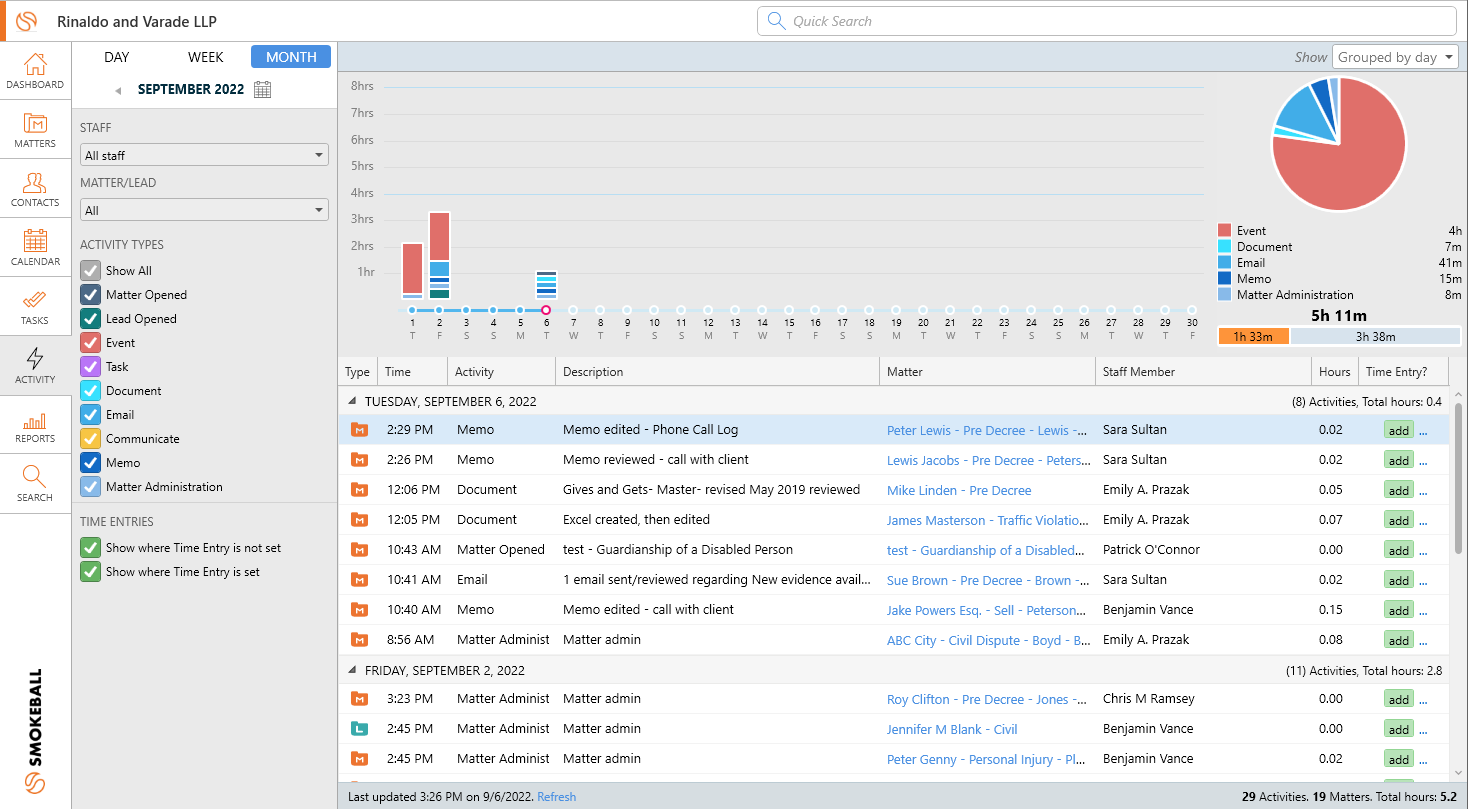Open the calendar date picker icon
Image resolution: width=1468 pixels, height=809 pixels.
(262, 89)
